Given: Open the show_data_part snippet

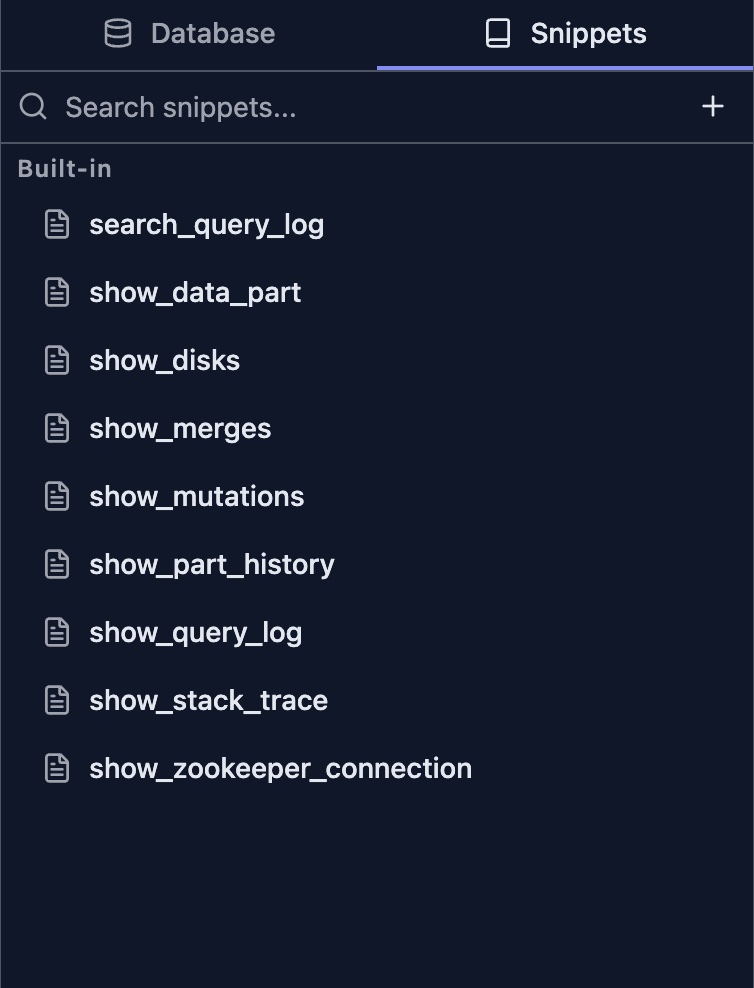Looking at the screenshot, I should coord(195,292).
